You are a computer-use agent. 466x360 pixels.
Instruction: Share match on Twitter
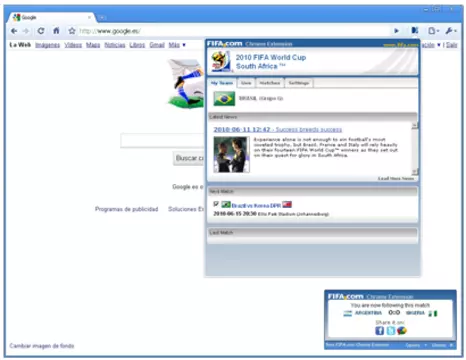pos(391,330)
